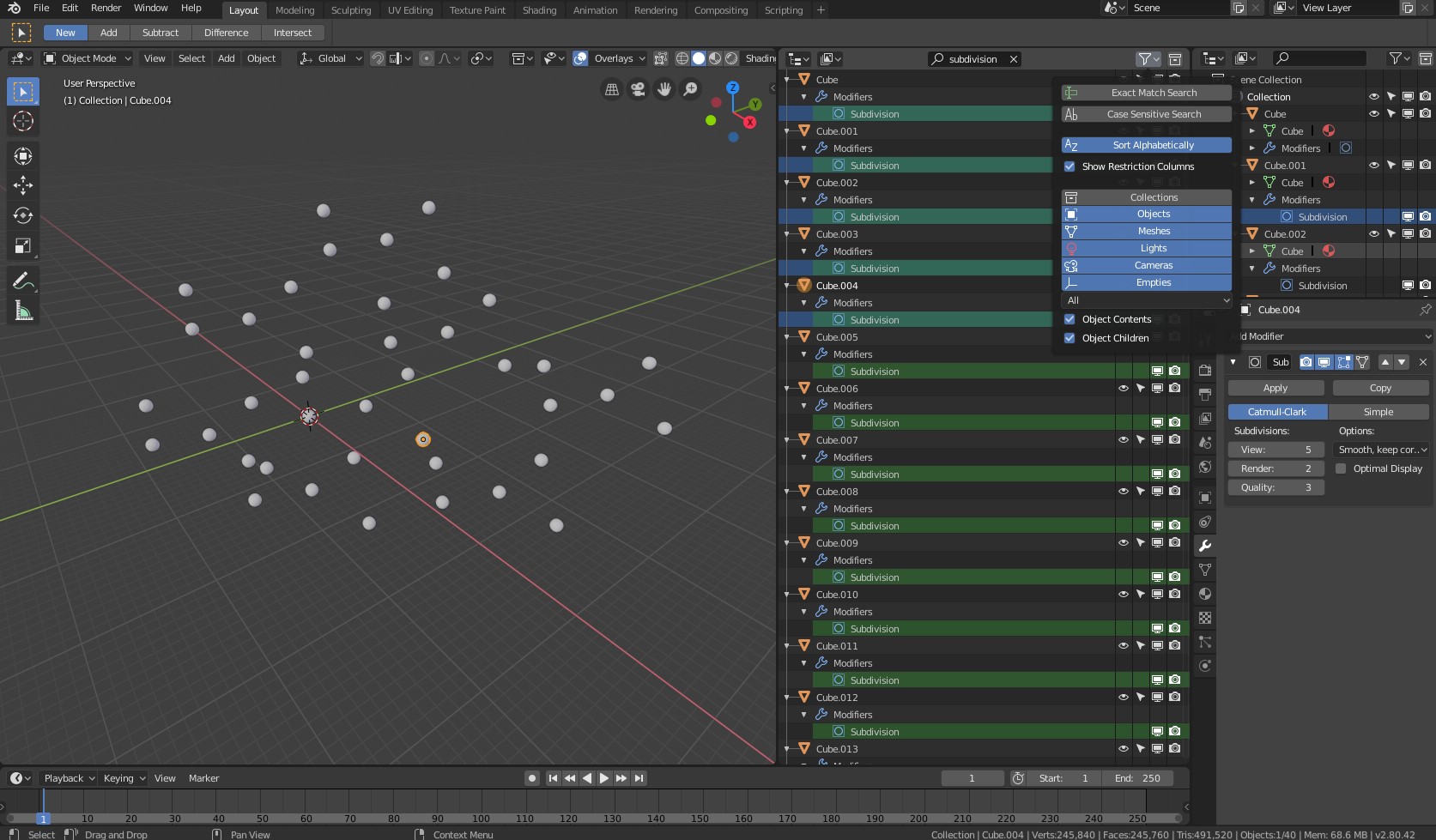The image size is (1436, 840).
Task: Uncheck Show Restriction Columns
Action: [1069, 166]
